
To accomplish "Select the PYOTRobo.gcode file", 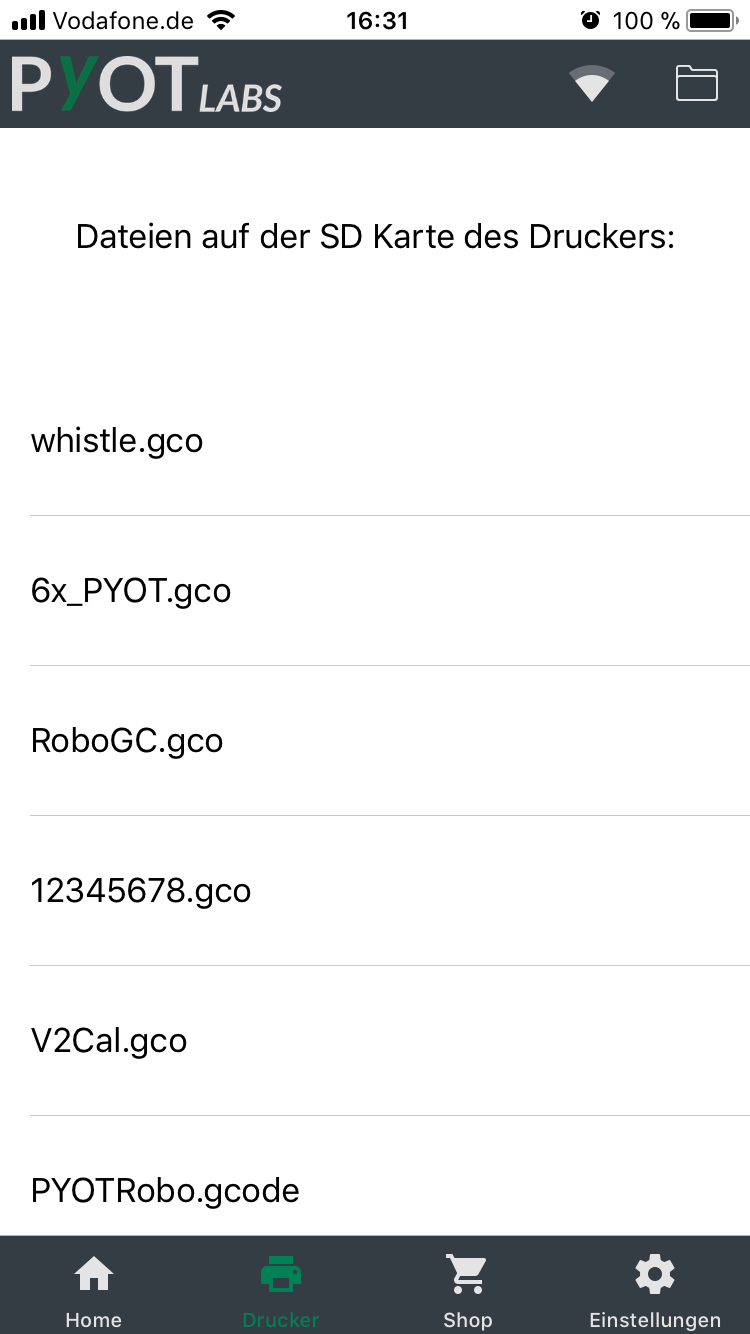I will [165, 1191].
